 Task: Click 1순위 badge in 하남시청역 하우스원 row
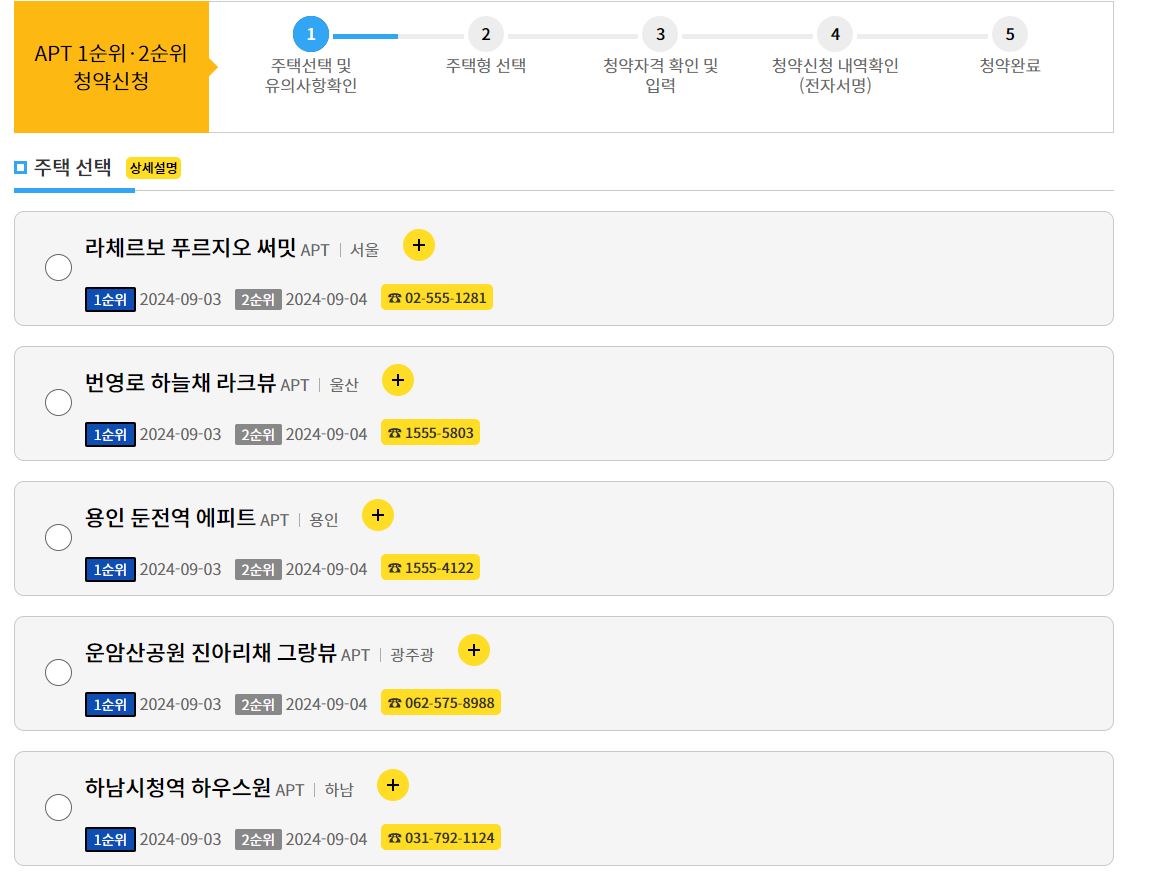[x=110, y=840]
